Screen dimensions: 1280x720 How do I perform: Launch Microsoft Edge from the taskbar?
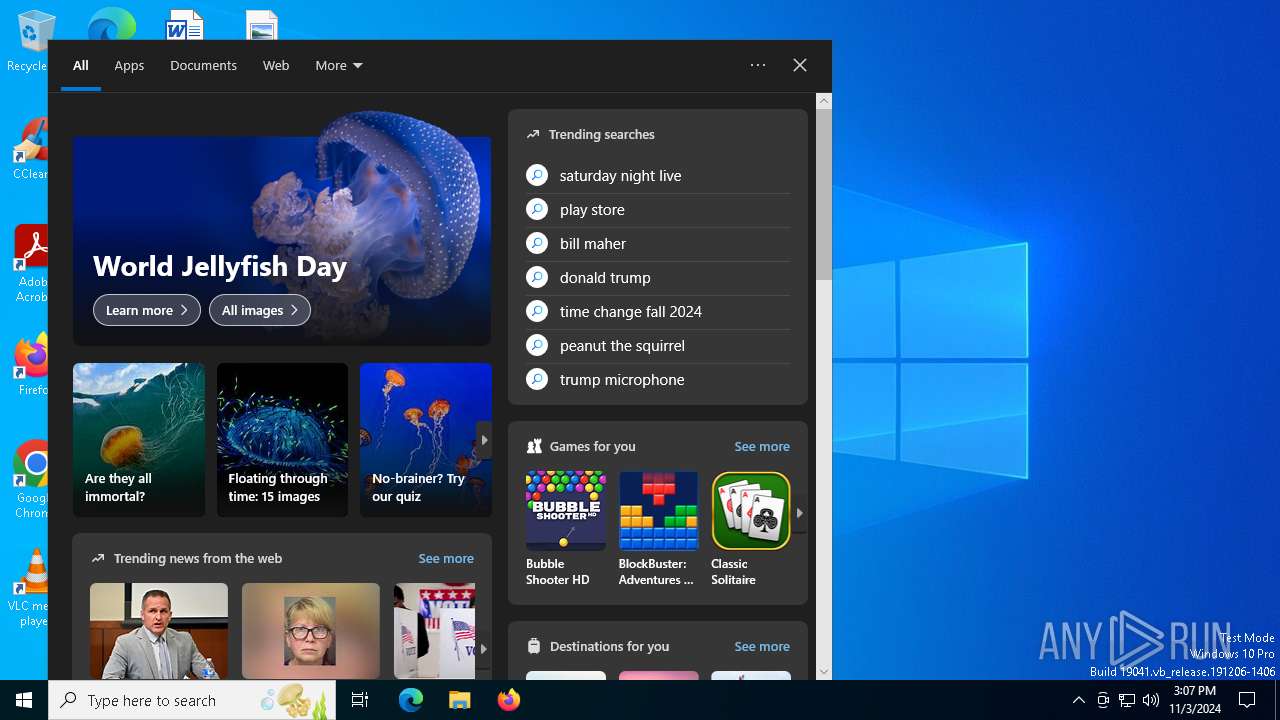point(411,700)
